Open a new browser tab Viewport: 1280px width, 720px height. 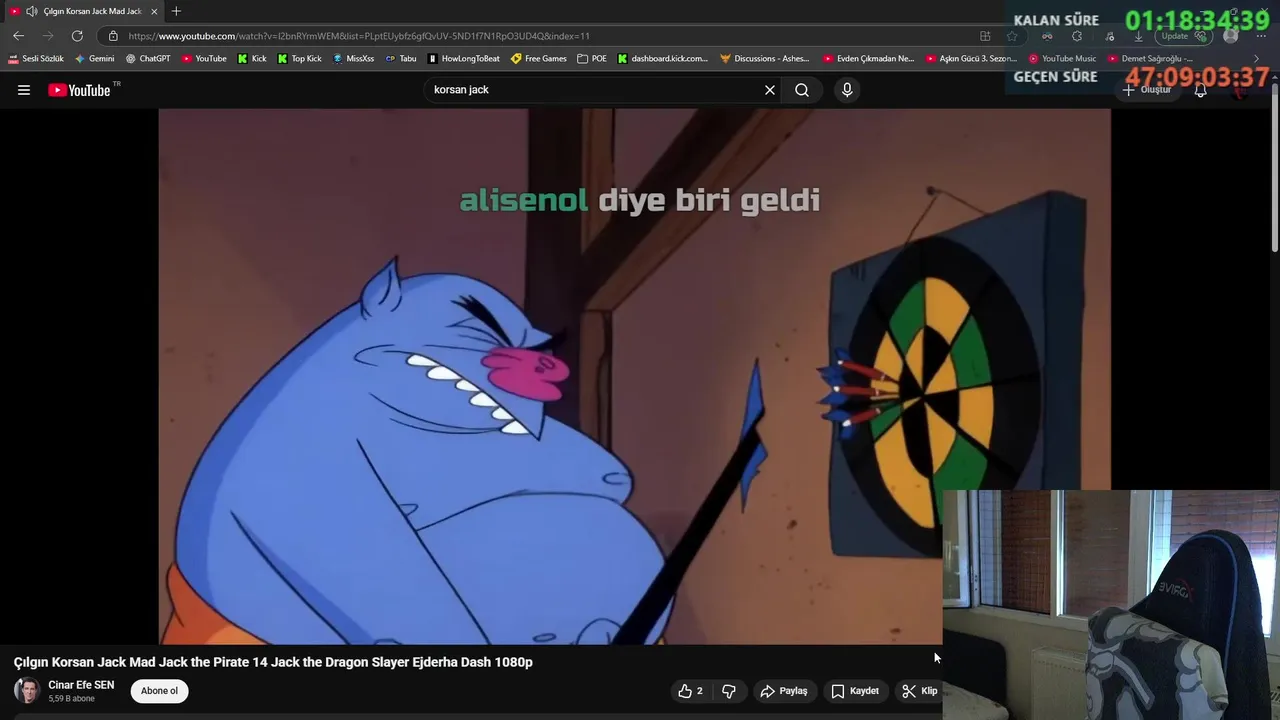point(176,11)
